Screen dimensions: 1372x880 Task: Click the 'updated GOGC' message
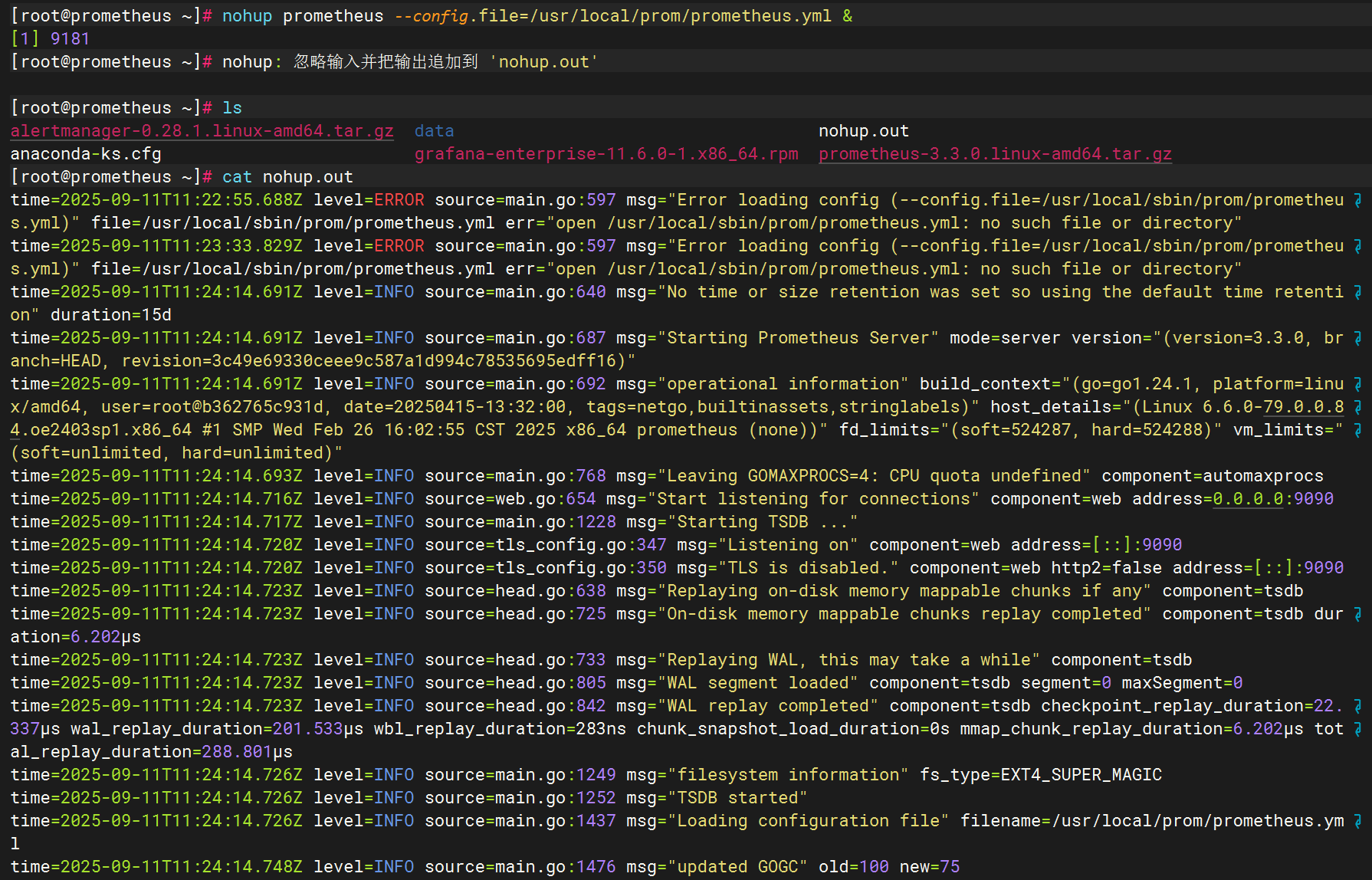pyautogui.click(x=737, y=867)
